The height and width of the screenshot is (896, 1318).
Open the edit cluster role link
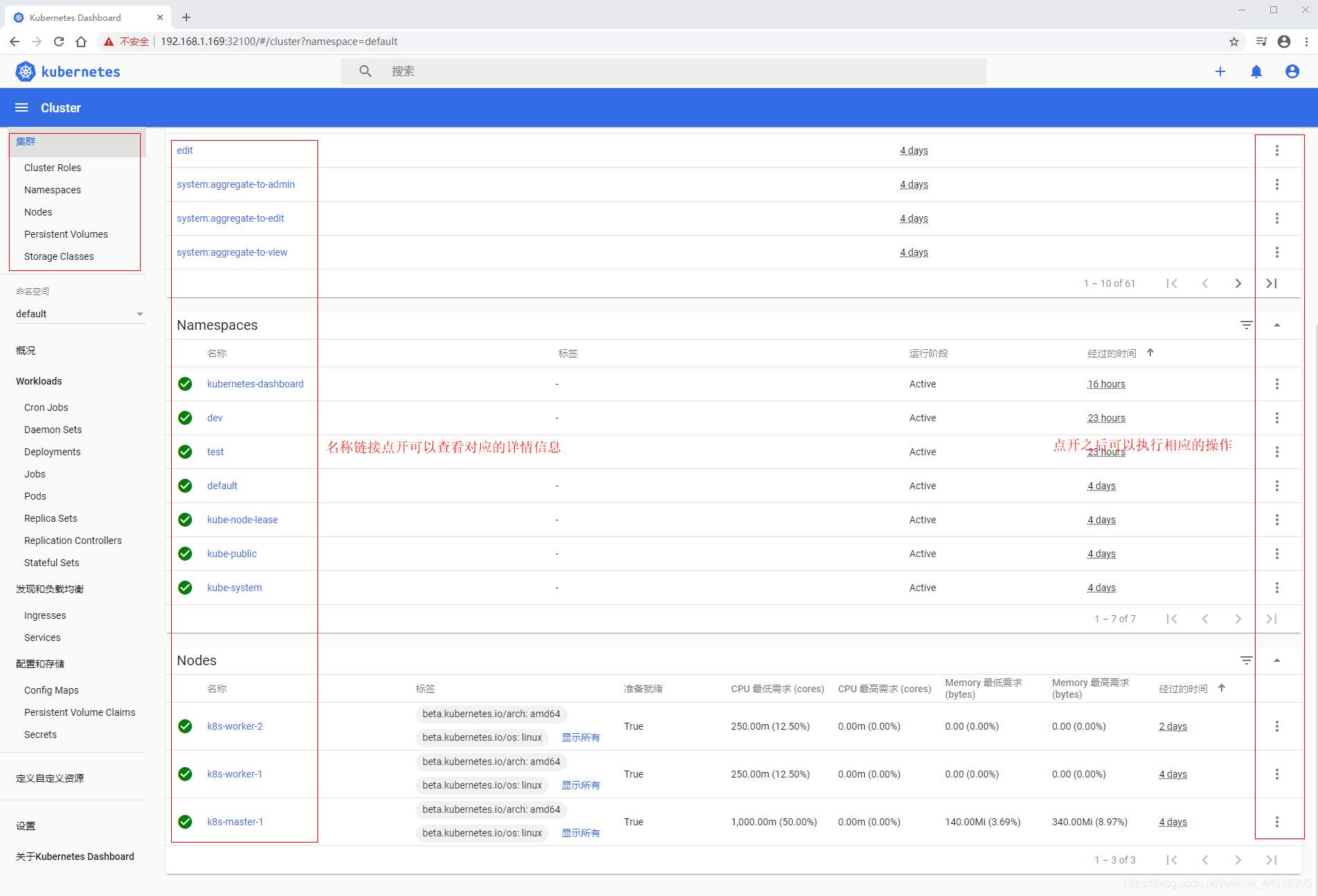185,150
